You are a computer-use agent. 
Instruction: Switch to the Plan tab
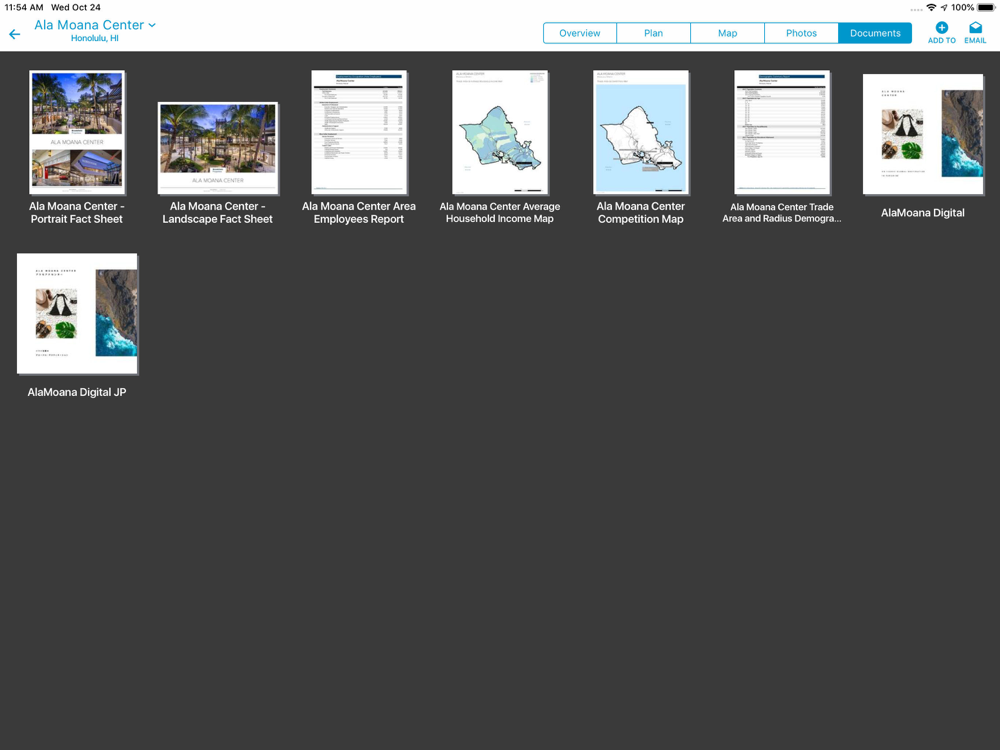tap(653, 33)
